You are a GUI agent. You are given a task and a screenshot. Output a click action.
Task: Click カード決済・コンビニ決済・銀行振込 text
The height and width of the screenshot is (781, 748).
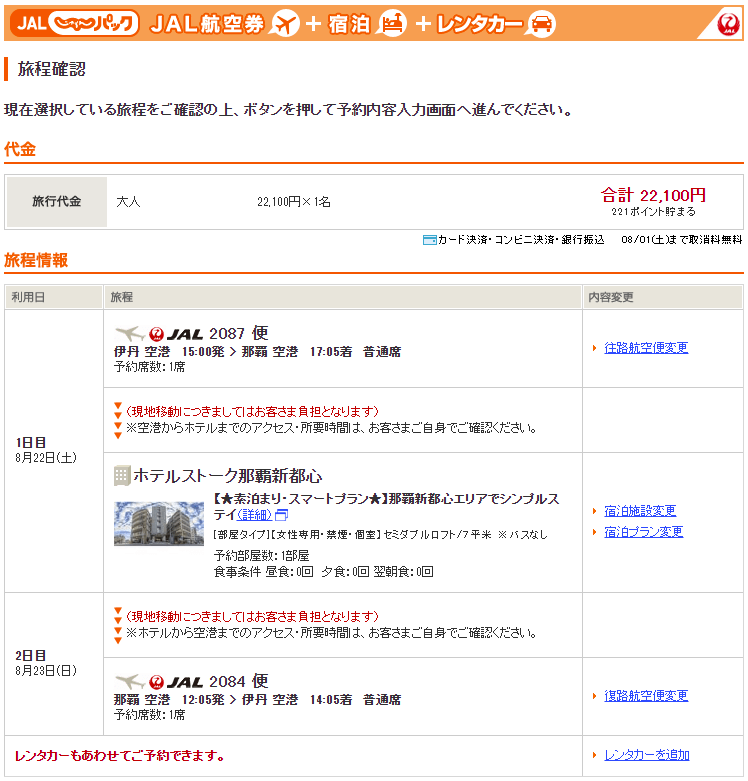(x=521, y=240)
